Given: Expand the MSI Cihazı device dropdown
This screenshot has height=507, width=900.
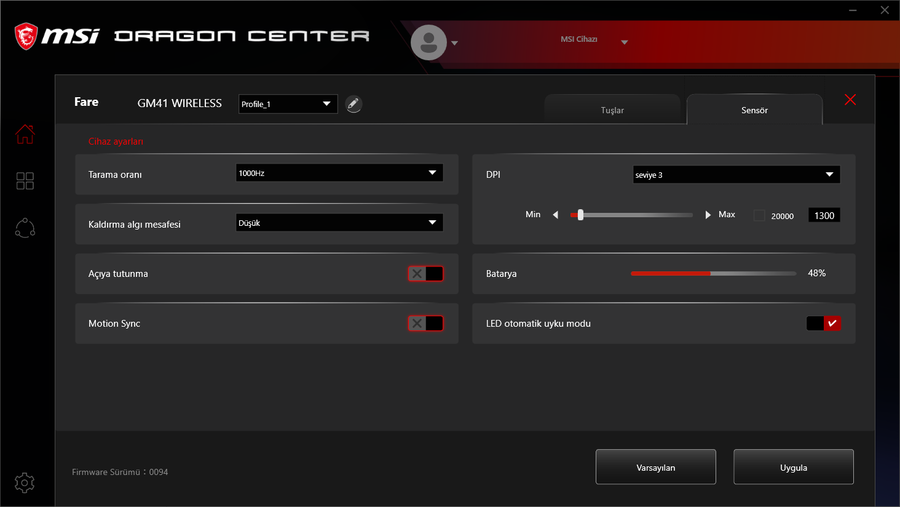Looking at the screenshot, I should [x=624, y=42].
